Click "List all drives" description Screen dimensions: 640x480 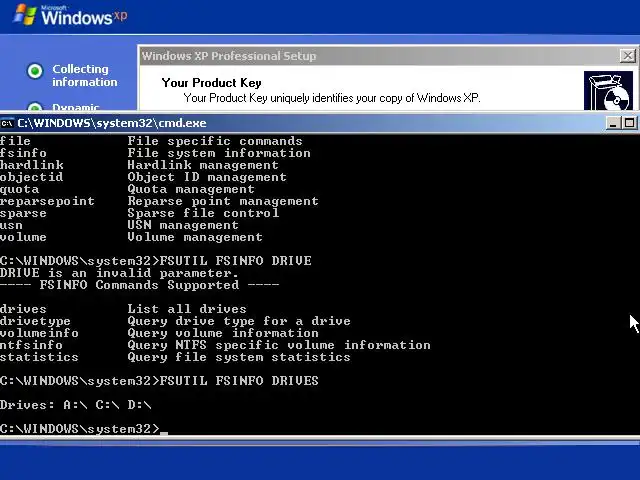click(187, 309)
